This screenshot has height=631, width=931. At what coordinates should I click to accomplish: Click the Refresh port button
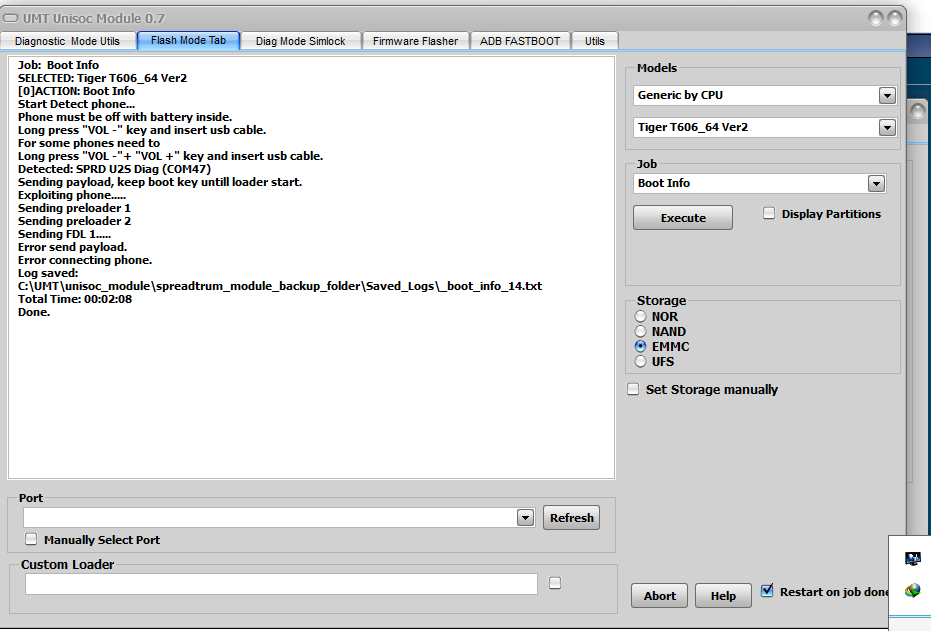coord(571,518)
